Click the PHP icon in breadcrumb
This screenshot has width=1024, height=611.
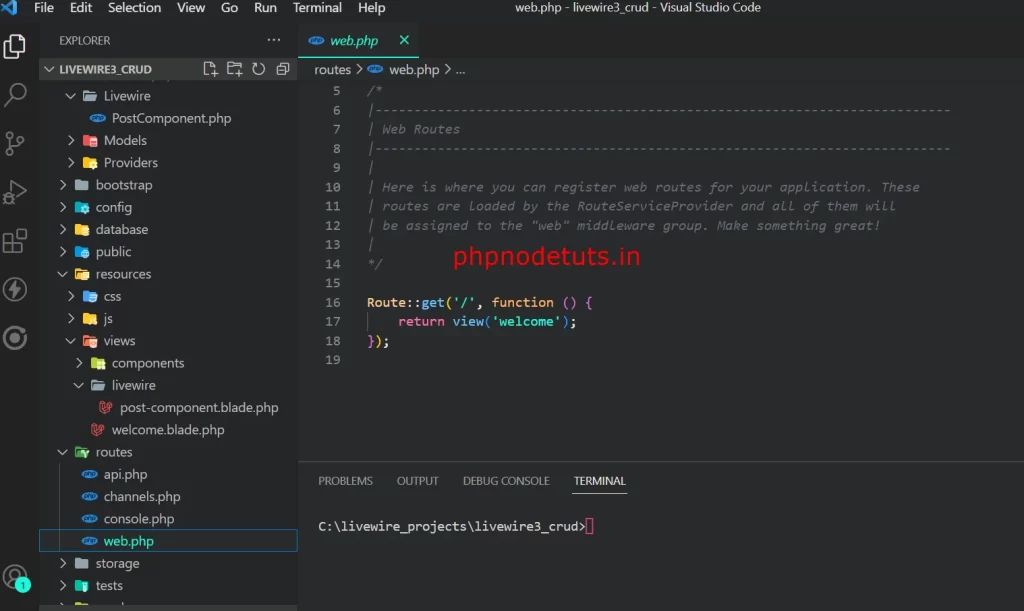pyautogui.click(x=375, y=69)
